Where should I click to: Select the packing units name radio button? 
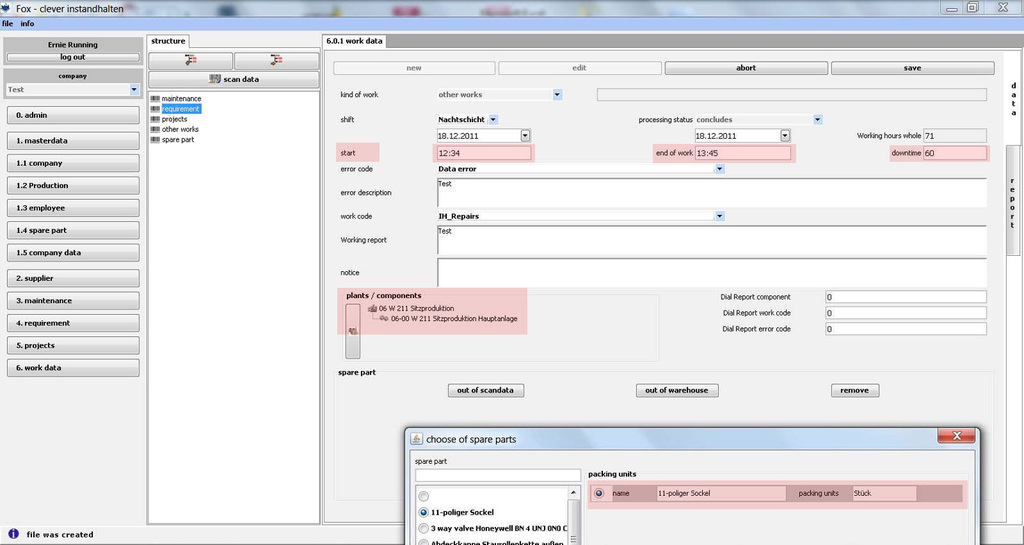[x=599, y=493]
